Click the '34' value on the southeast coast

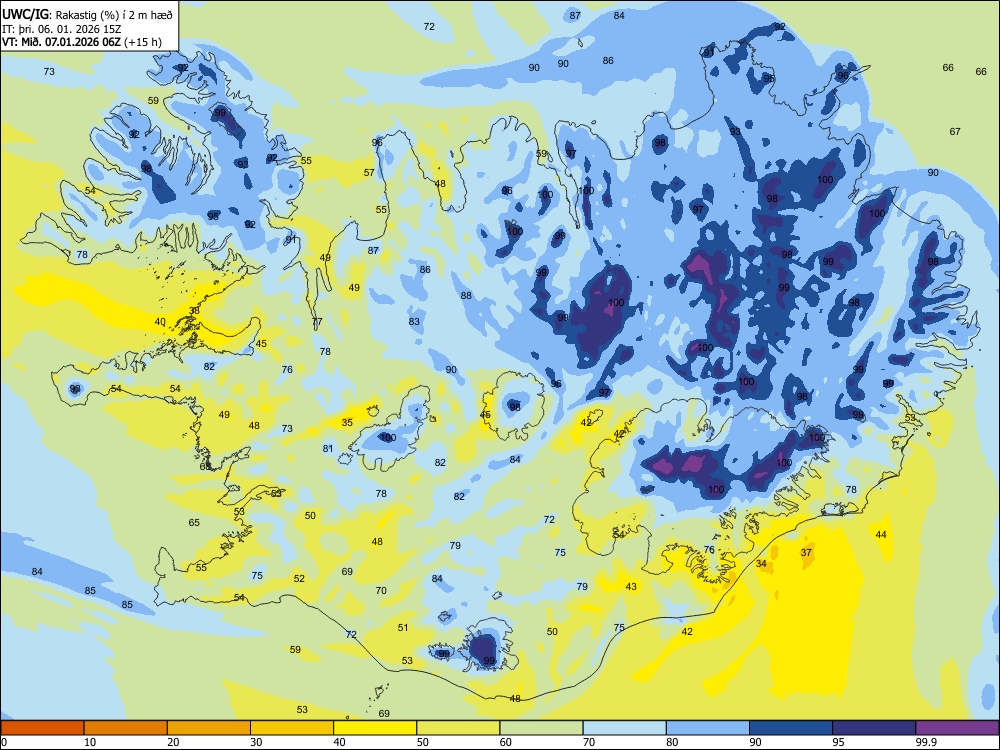[761, 563]
